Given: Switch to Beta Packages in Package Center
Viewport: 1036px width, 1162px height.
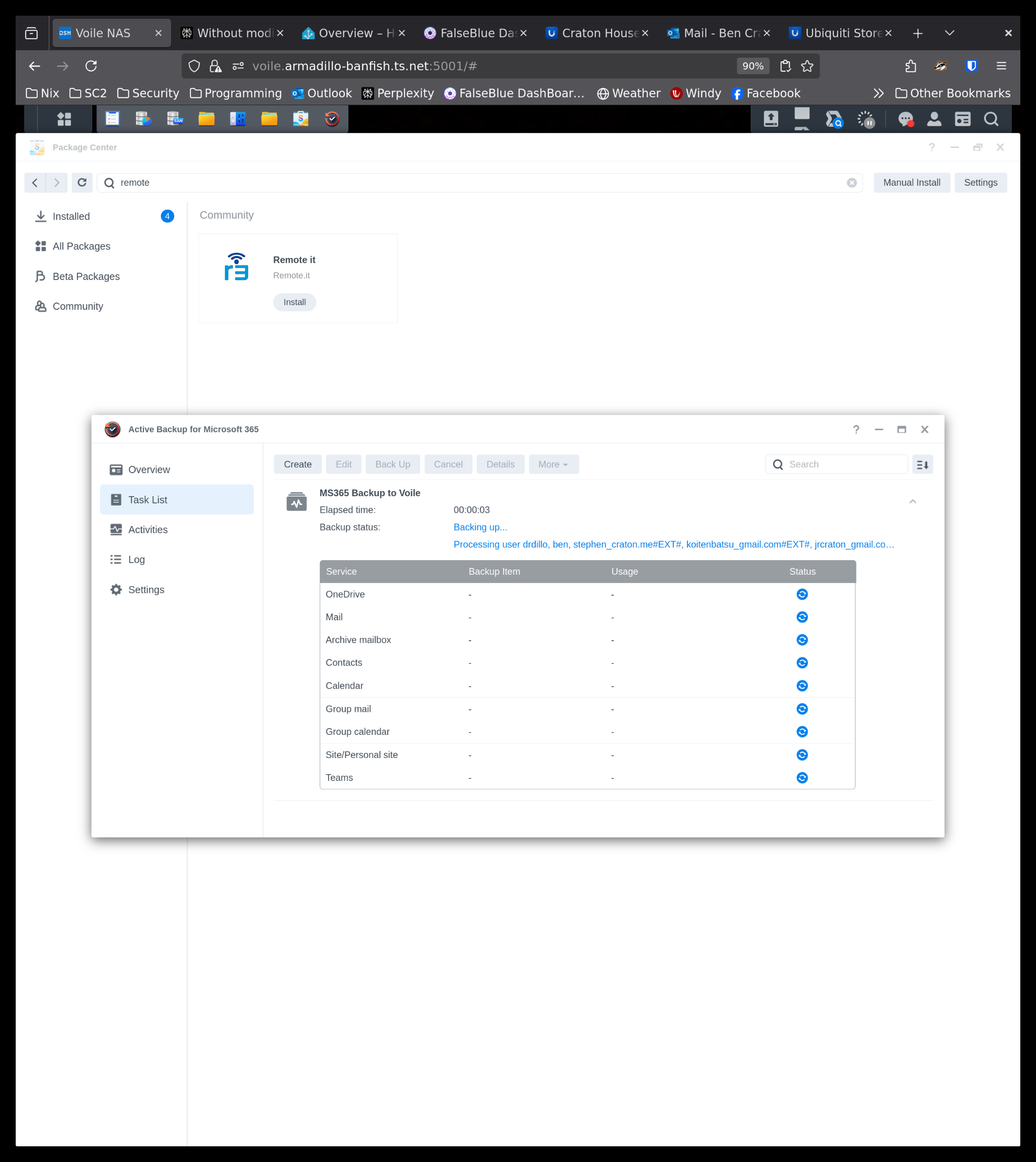Looking at the screenshot, I should [x=86, y=276].
